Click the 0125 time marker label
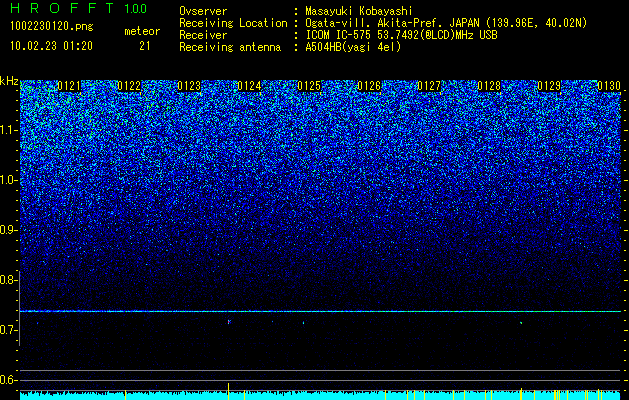The height and width of the screenshot is (400, 629). (x=309, y=86)
